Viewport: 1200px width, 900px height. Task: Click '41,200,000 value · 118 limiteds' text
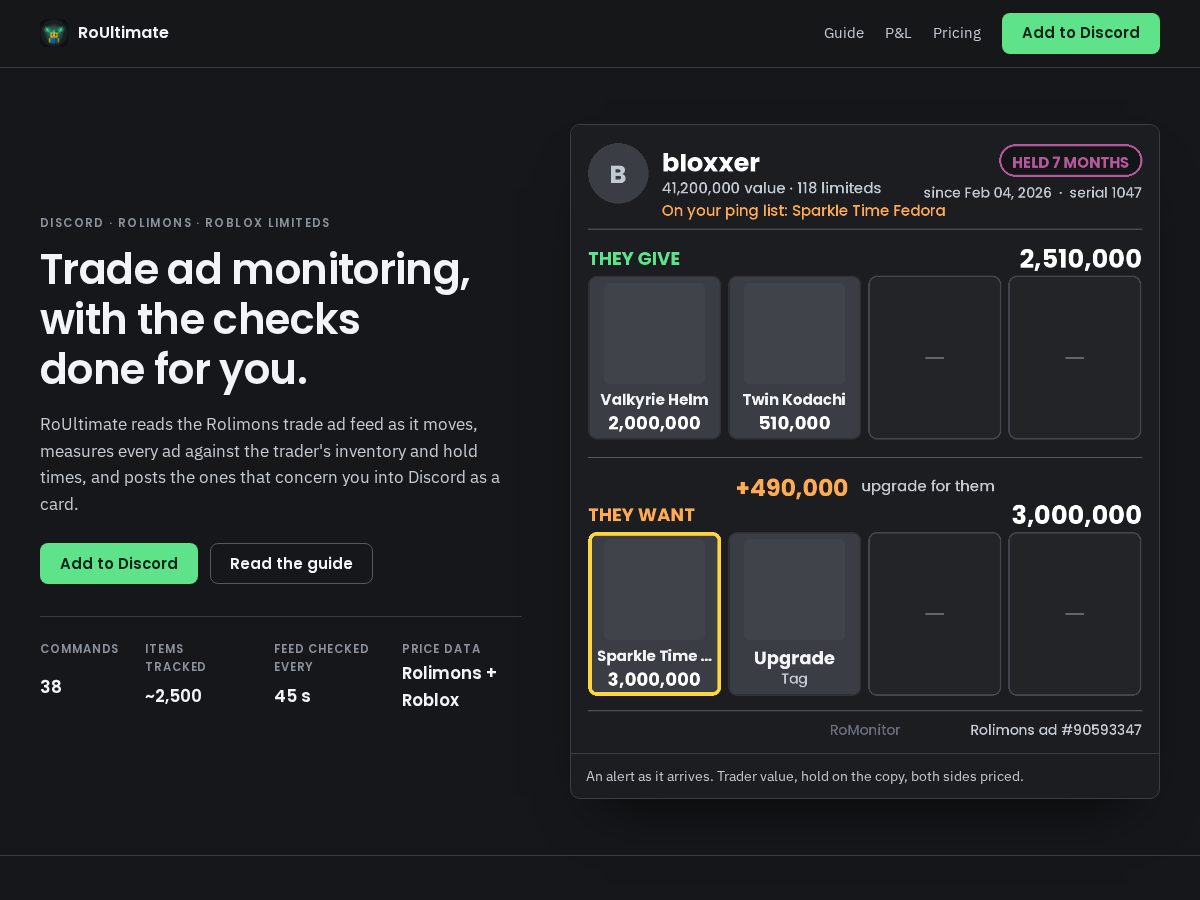tap(771, 188)
